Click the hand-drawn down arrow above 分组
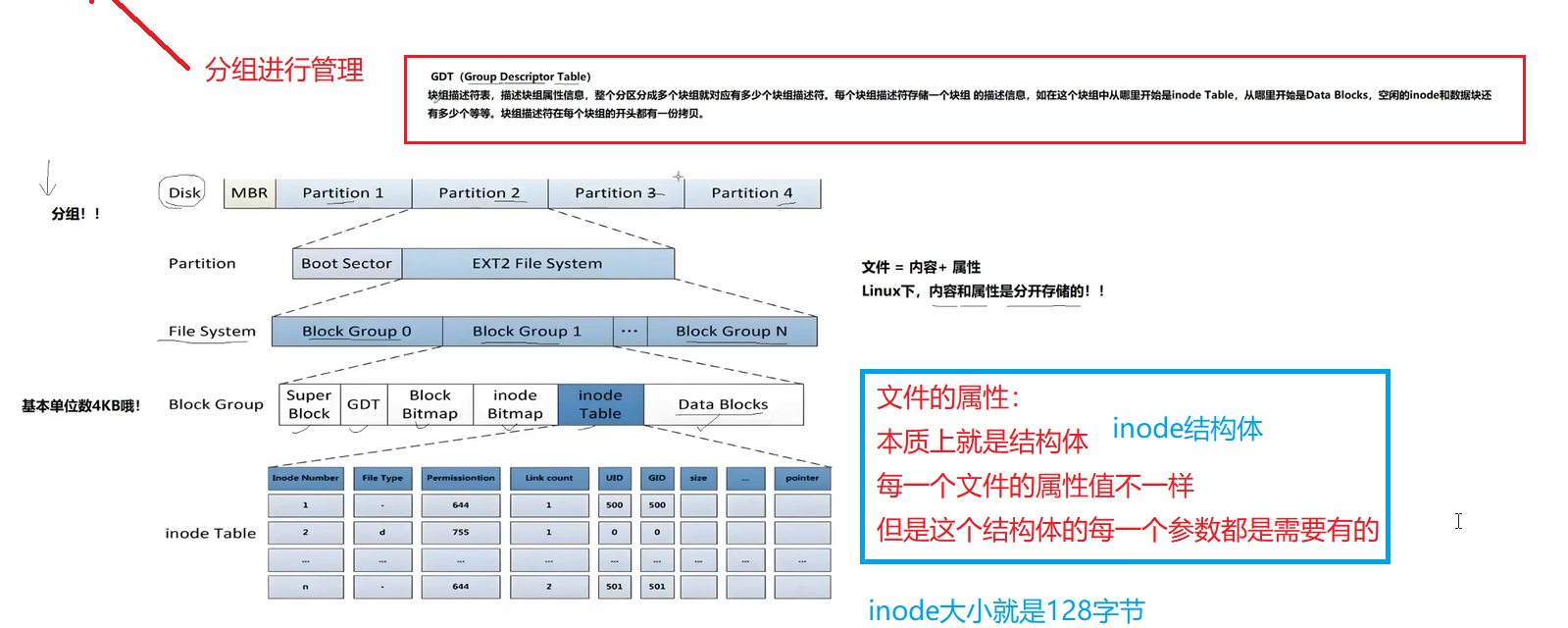 47,179
